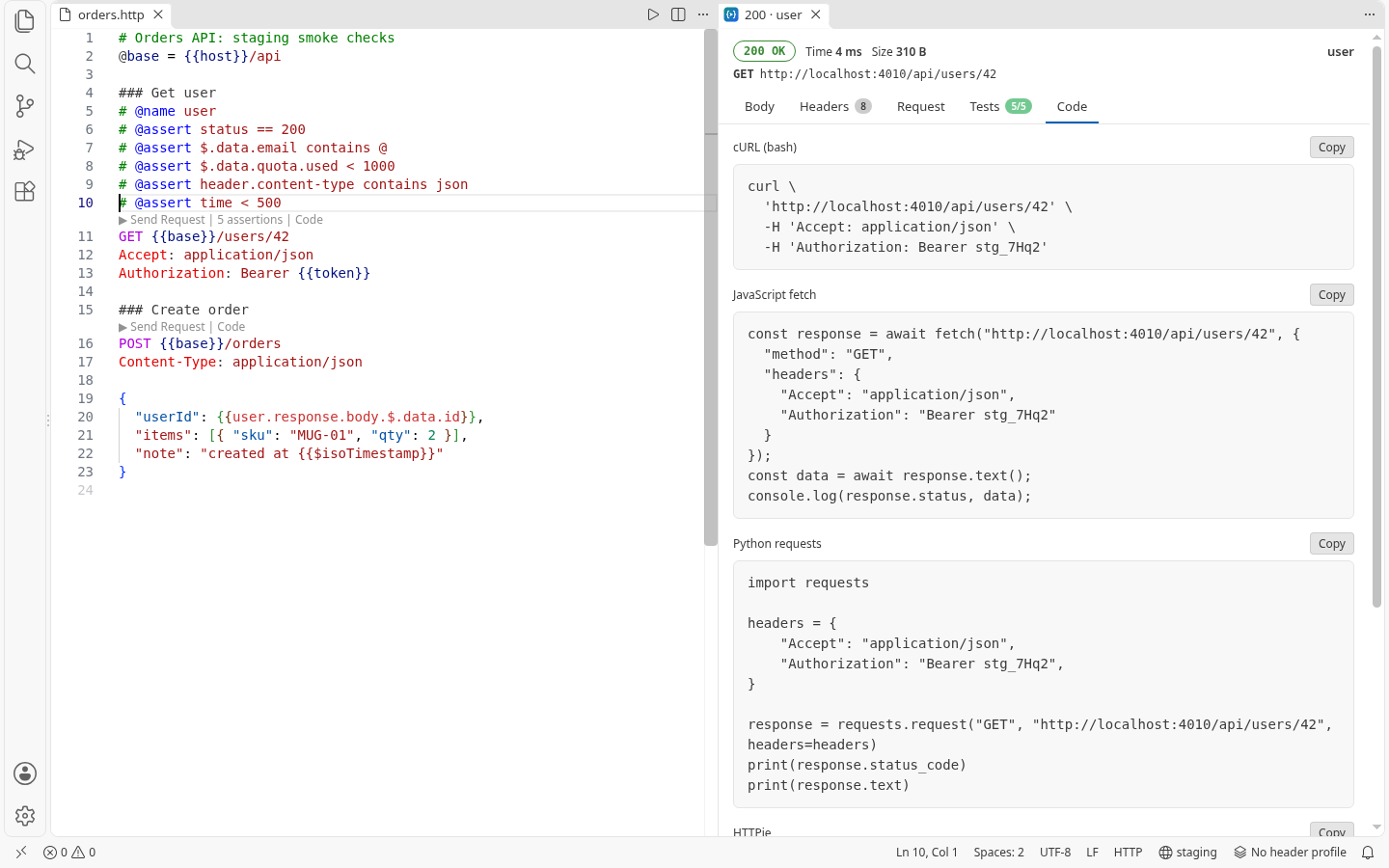This screenshot has height=868, width=1389.
Task: Click the 5 assertions code lens
Action: tap(250, 220)
